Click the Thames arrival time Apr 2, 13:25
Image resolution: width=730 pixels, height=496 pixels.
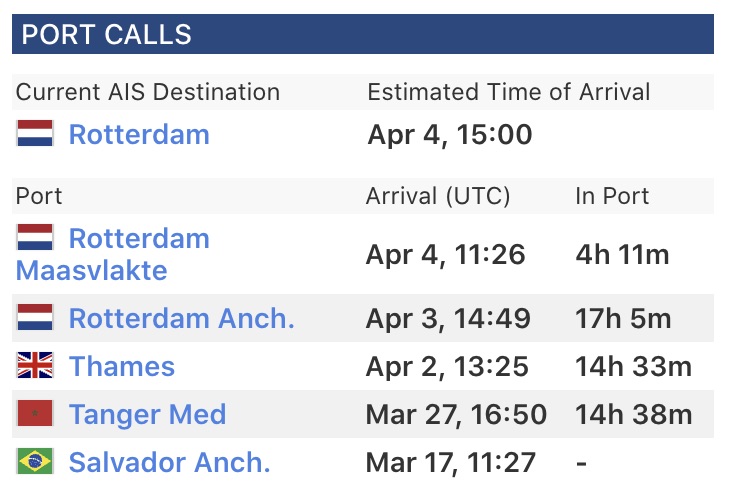(x=447, y=366)
